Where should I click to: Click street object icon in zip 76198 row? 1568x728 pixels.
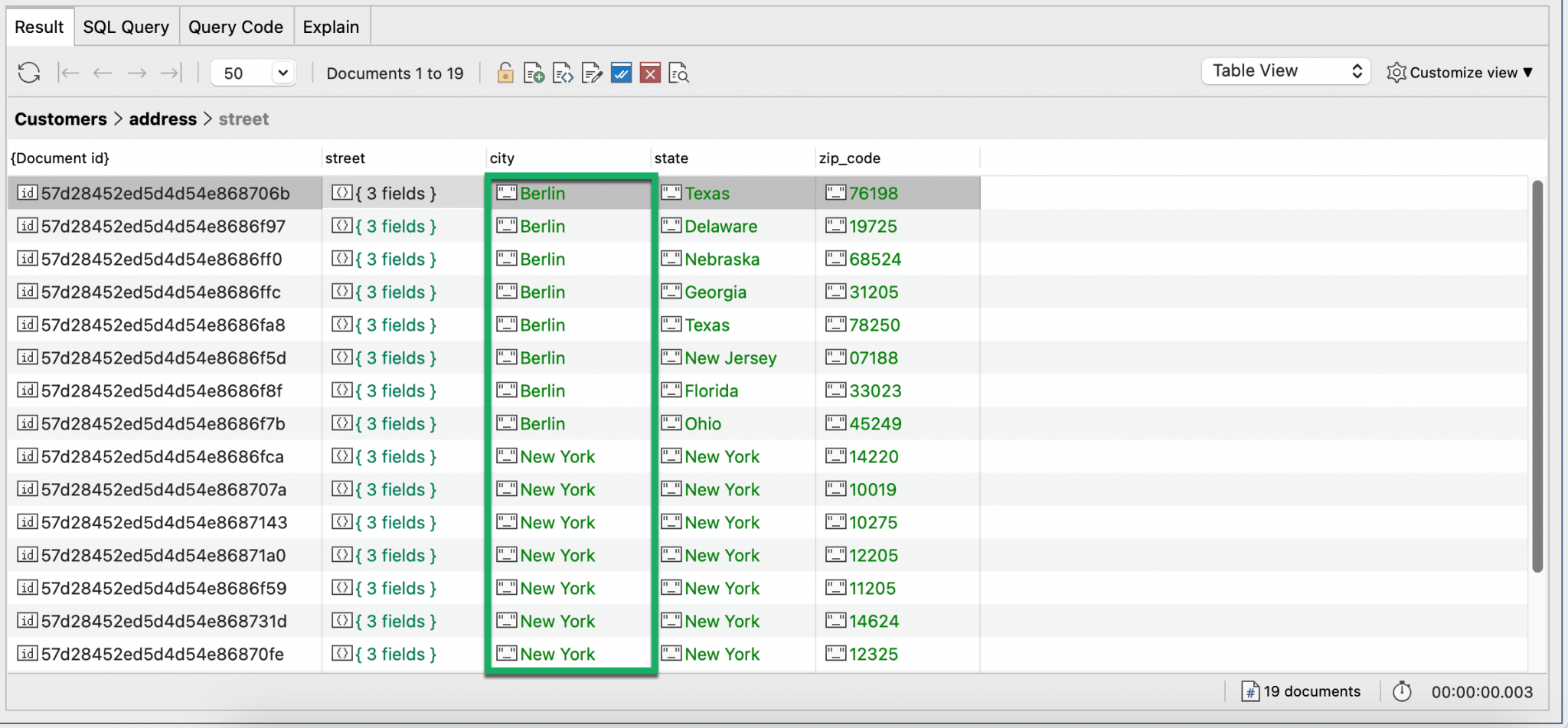point(341,193)
